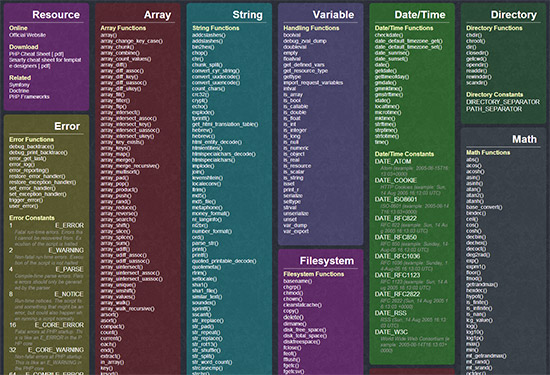This screenshot has width=550, height=375.
Task: Open array_merge_recursive() entry
Action: click(x=130, y=166)
